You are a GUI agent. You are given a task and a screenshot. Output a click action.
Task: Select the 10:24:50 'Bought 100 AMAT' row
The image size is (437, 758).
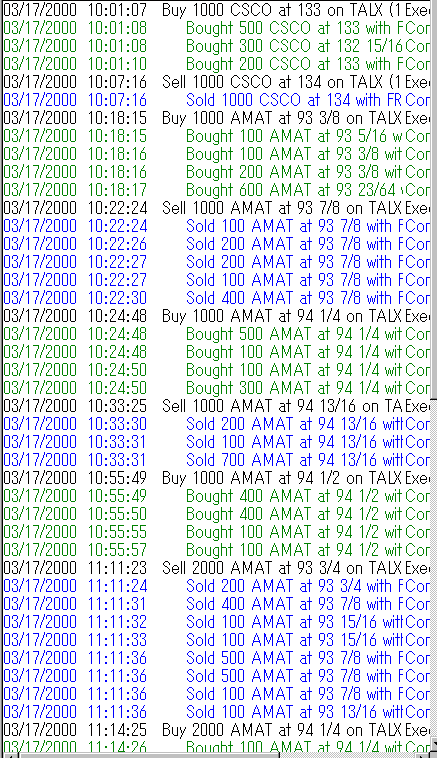click(216, 370)
